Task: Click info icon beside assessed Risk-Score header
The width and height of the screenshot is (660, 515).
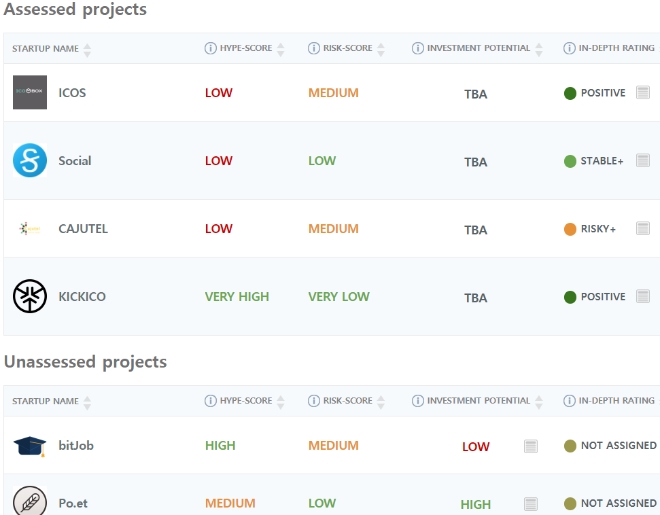Action: [x=314, y=48]
